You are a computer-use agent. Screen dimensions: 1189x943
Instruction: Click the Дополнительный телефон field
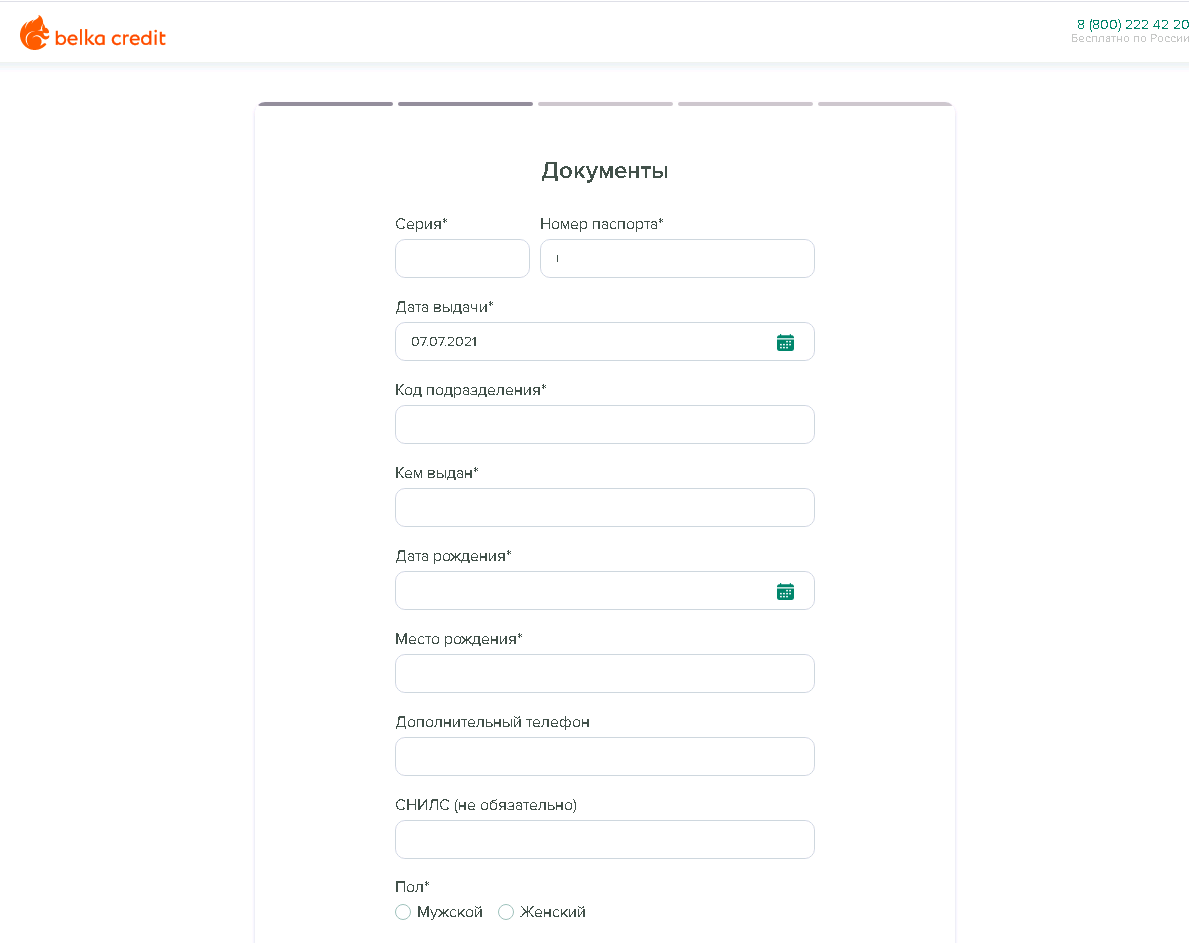(x=604, y=756)
